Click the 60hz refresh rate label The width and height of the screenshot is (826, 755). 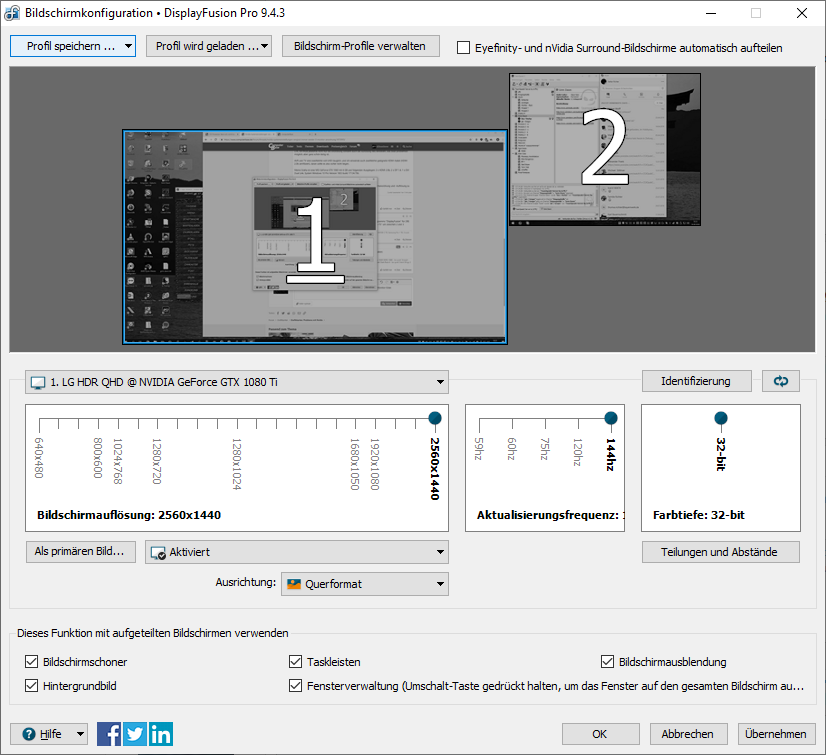coord(512,449)
